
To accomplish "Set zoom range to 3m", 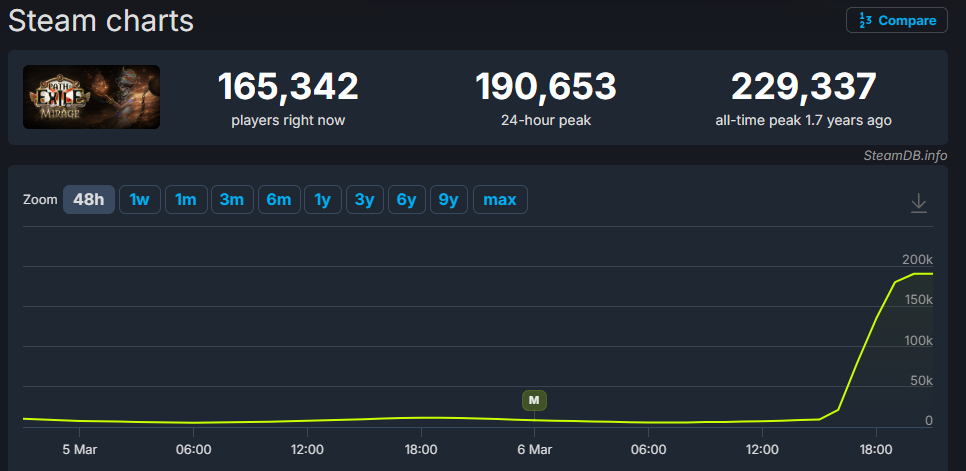I will (x=232, y=199).
